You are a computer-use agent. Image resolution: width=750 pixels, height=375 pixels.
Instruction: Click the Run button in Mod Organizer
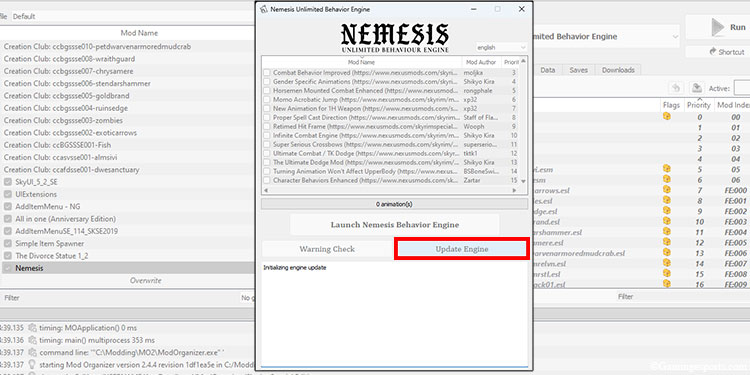pos(718,27)
